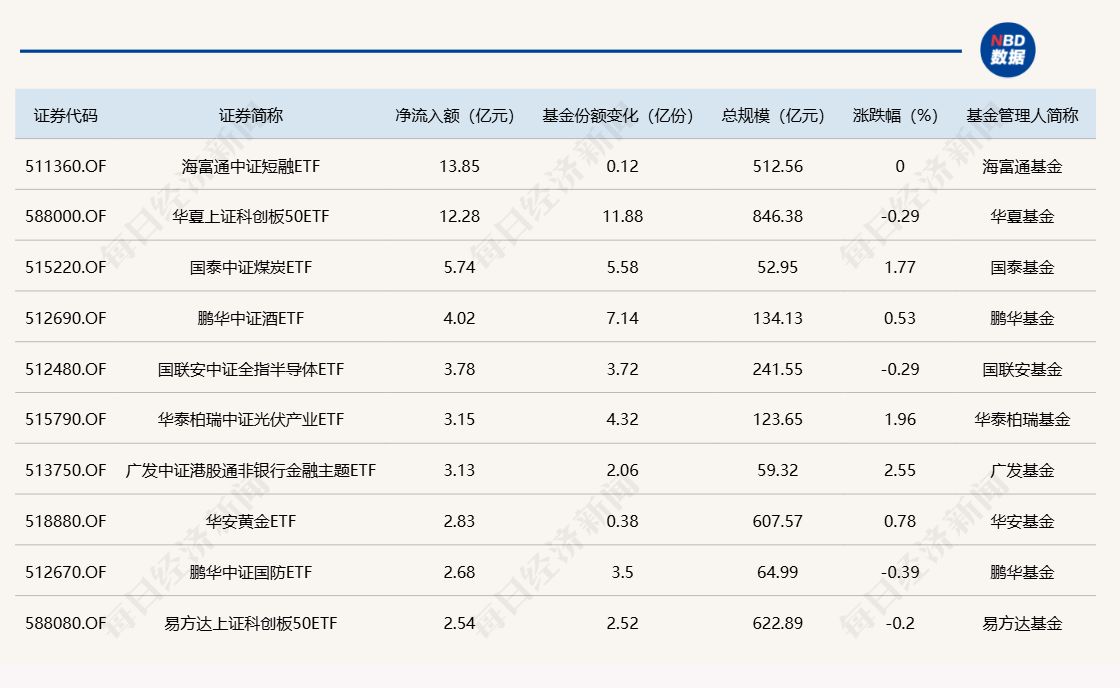The width and height of the screenshot is (1120, 688).
Task: Select code 511360.OF
Action: (66, 166)
